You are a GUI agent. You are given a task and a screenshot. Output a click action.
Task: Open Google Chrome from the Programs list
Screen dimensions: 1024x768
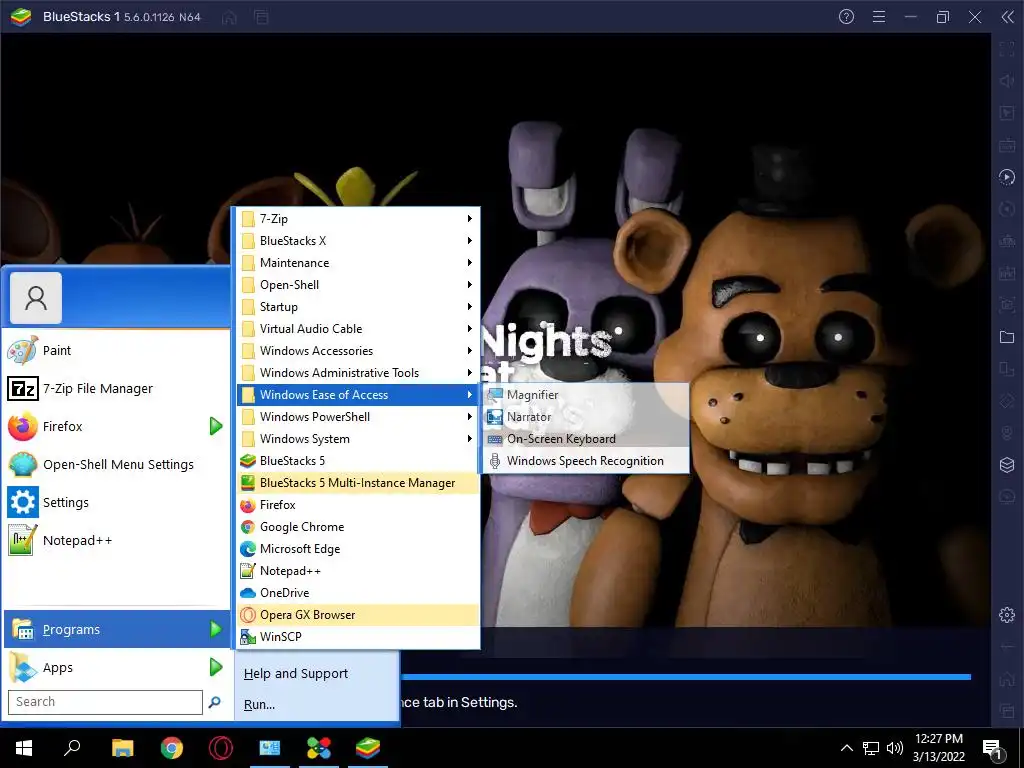tap(358, 527)
